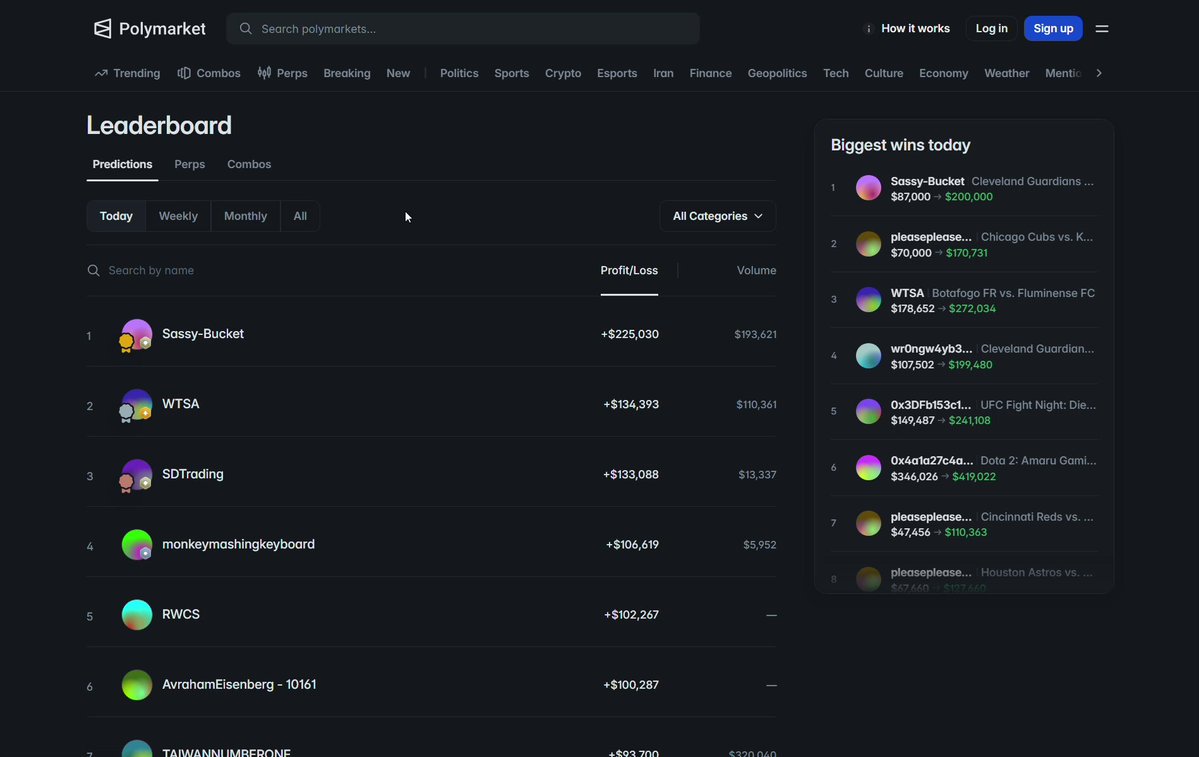
Task: Select the All time filter
Action: click(x=300, y=216)
